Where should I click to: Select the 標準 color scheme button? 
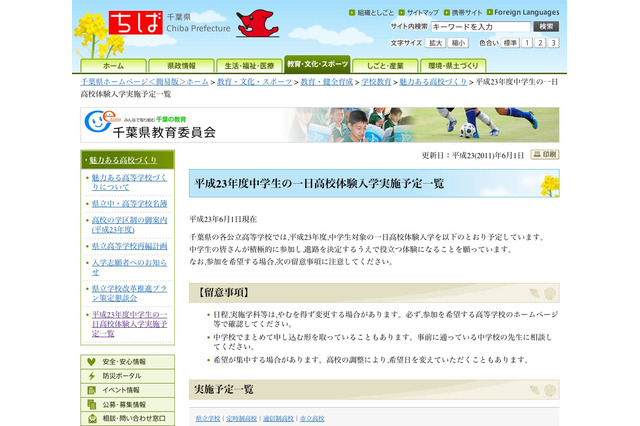510,43
